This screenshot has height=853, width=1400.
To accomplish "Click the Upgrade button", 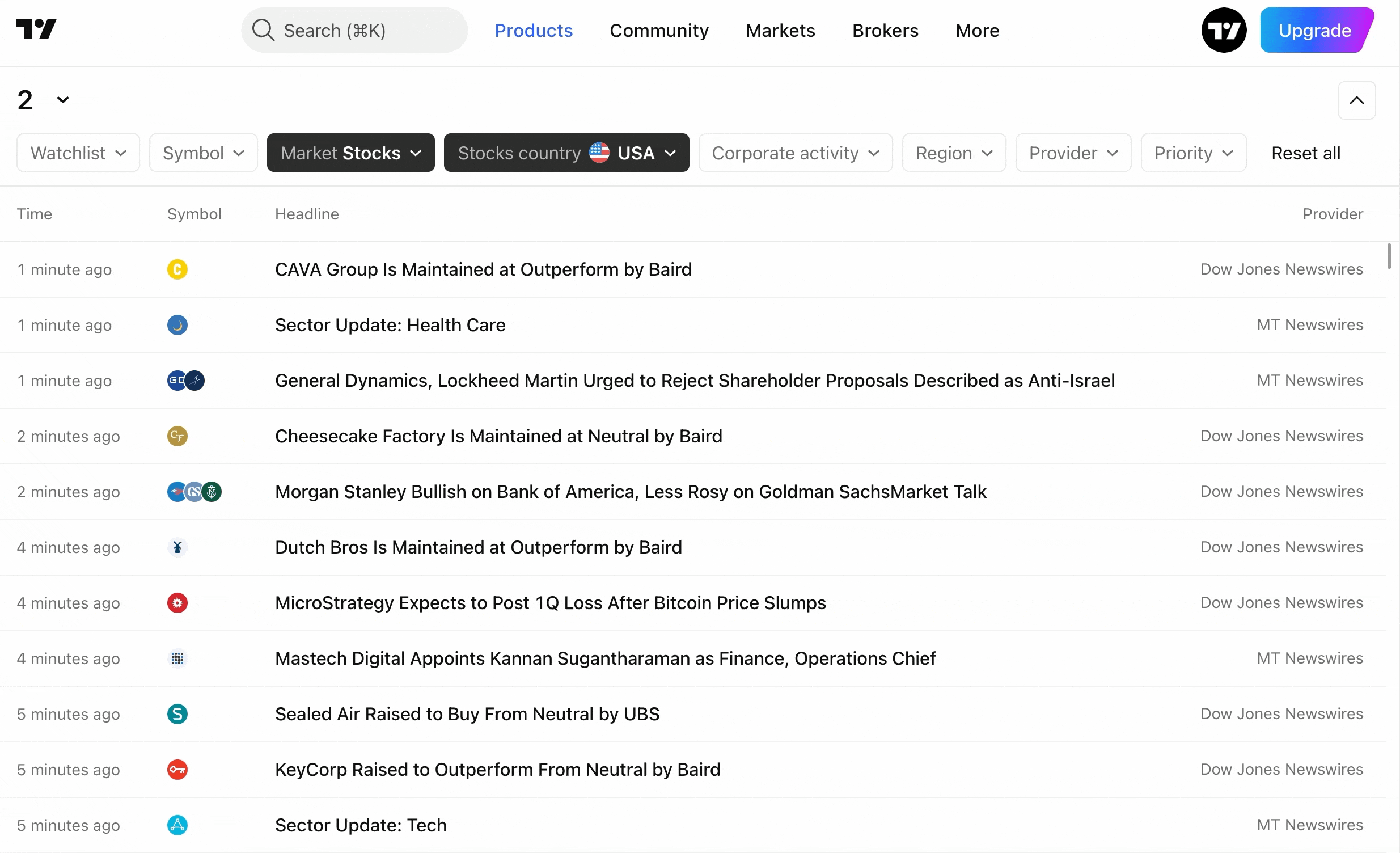I will [x=1314, y=30].
